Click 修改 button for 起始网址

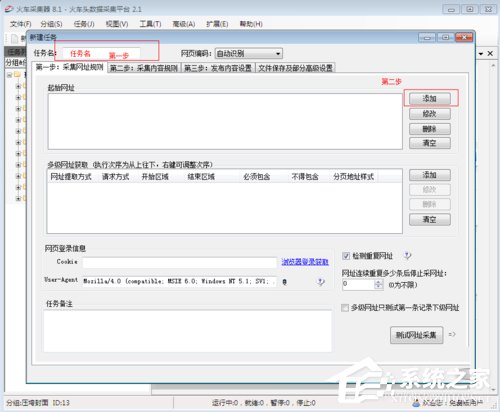(x=430, y=114)
